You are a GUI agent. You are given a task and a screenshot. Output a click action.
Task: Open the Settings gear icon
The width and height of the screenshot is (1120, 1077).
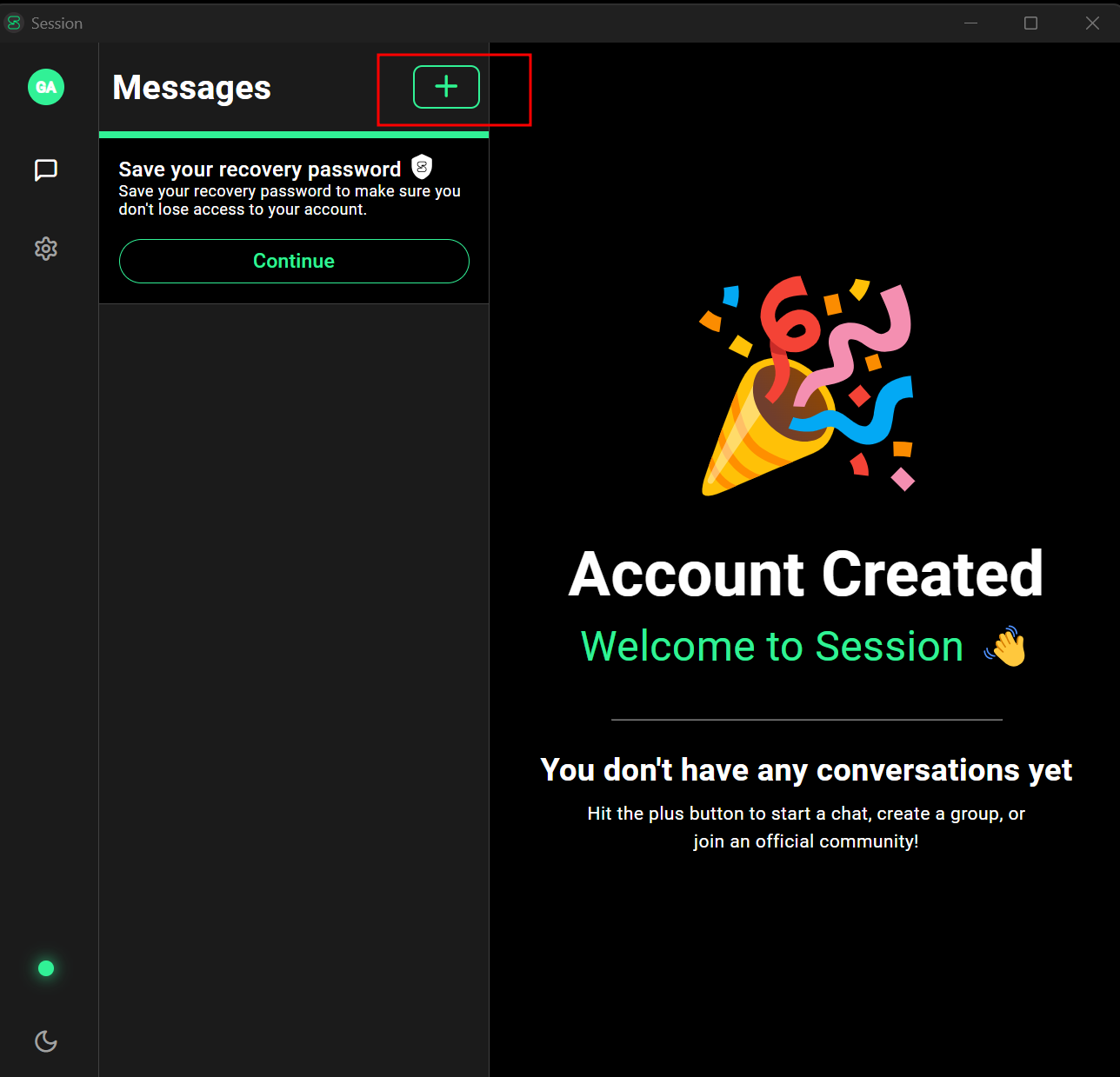point(46,249)
